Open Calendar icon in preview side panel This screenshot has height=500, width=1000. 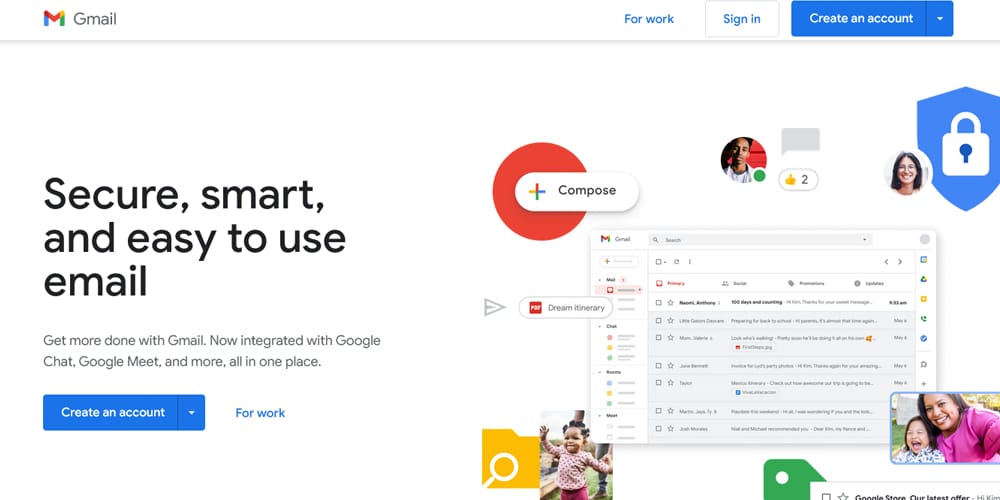(923, 260)
